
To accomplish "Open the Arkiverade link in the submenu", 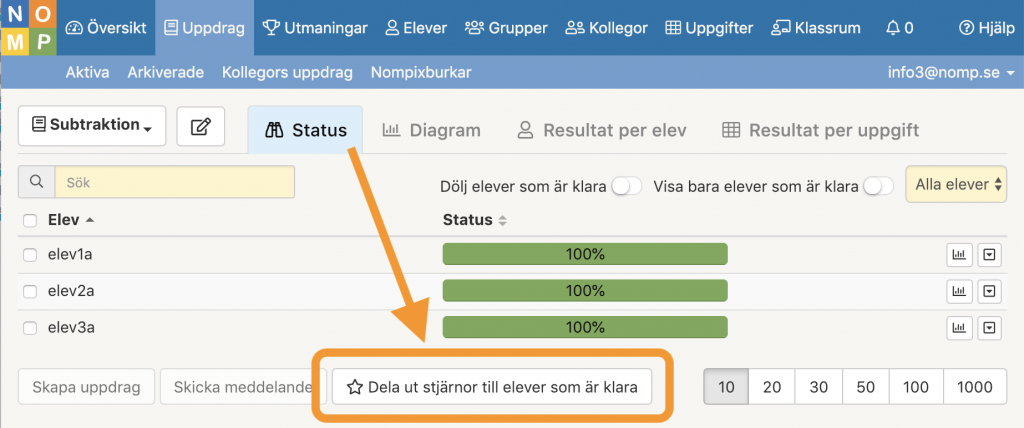I will [x=166, y=72].
